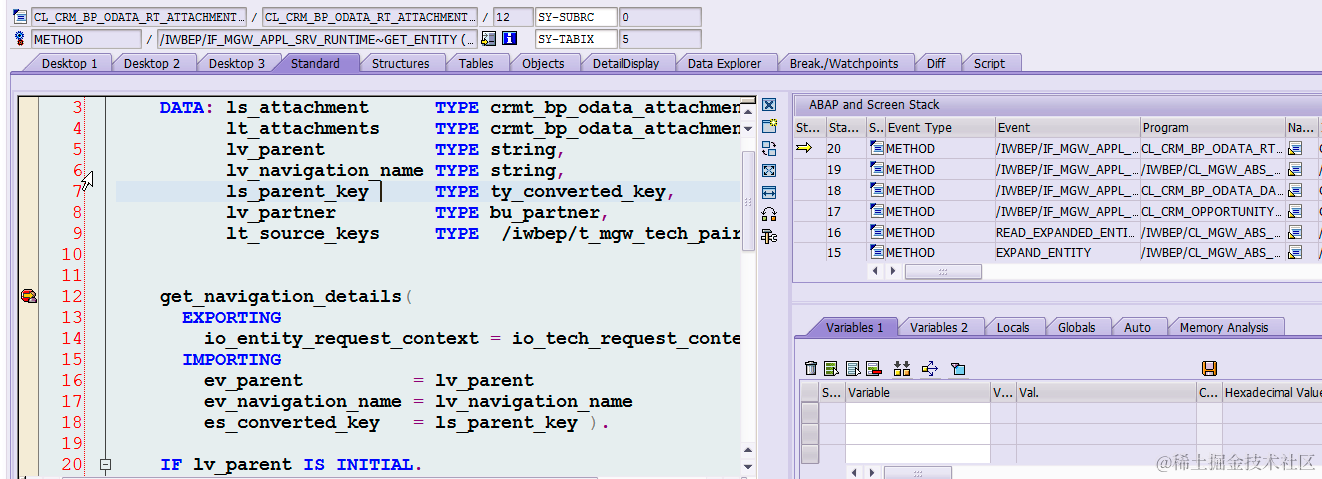Click the stack table scroll-right arrow
Screen dimensions: 1322x479
tap(895, 271)
